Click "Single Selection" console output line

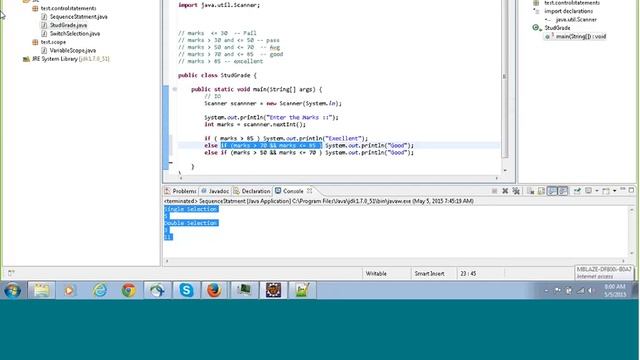click(x=191, y=209)
